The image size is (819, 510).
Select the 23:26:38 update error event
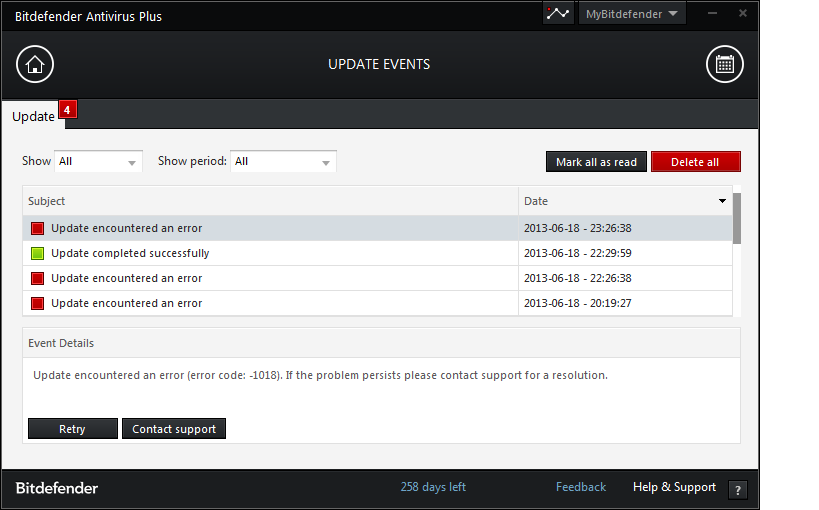click(377, 228)
